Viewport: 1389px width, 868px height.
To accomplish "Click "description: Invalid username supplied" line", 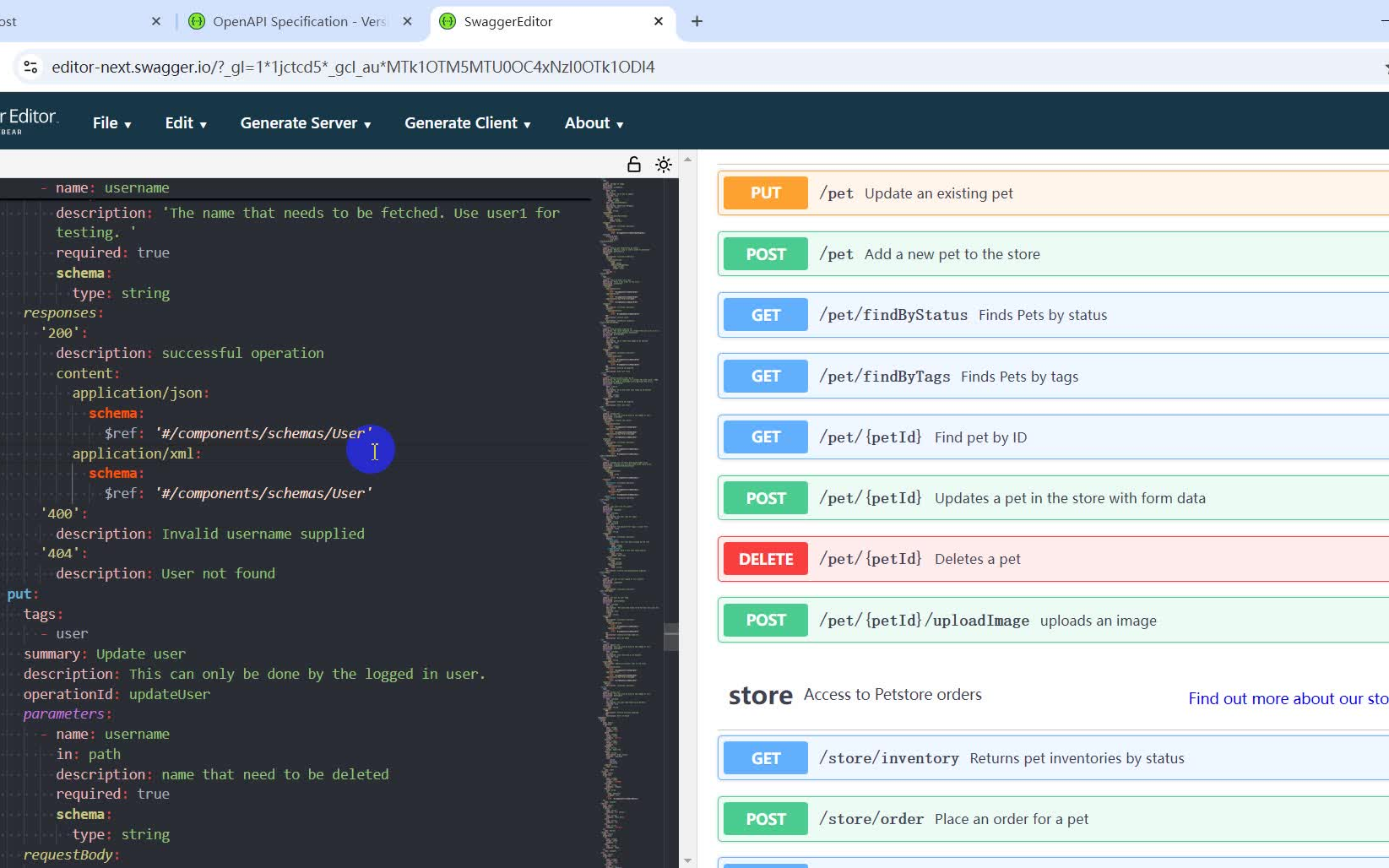I will [210, 534].
